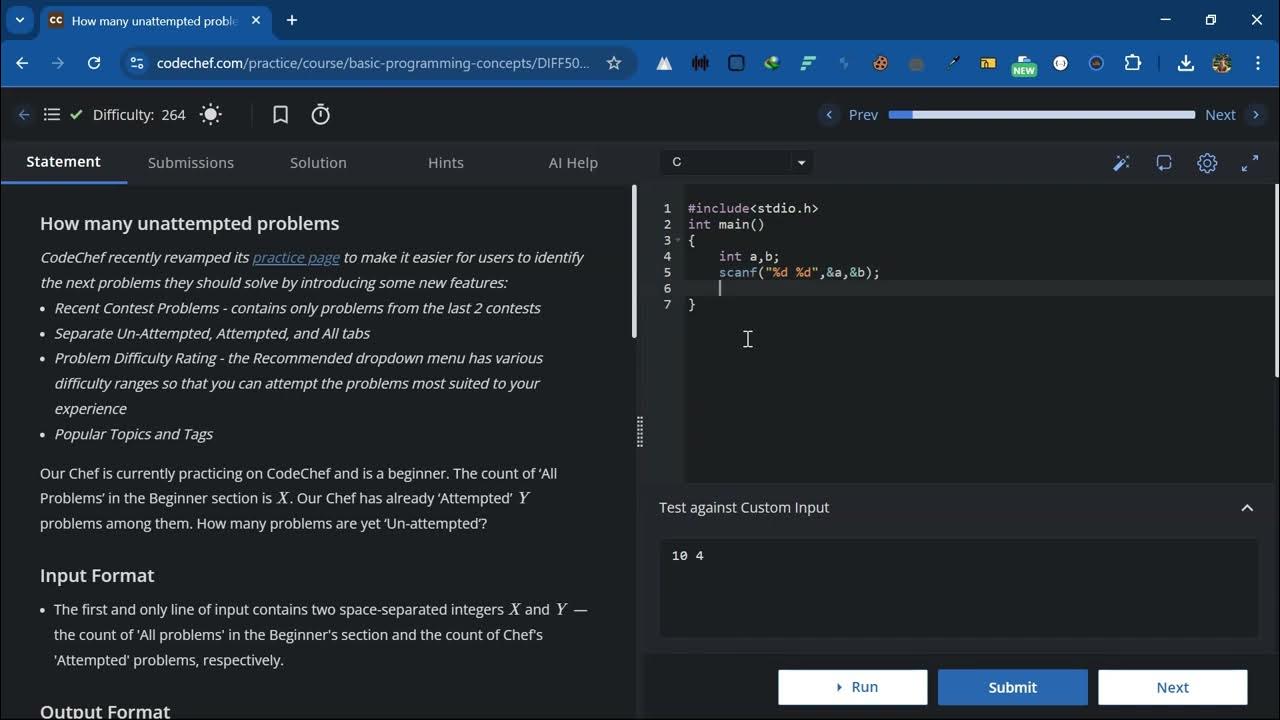This screenshot has width=1280, height=720.
Task: Click the Submit button
Action: (1013, 687)
